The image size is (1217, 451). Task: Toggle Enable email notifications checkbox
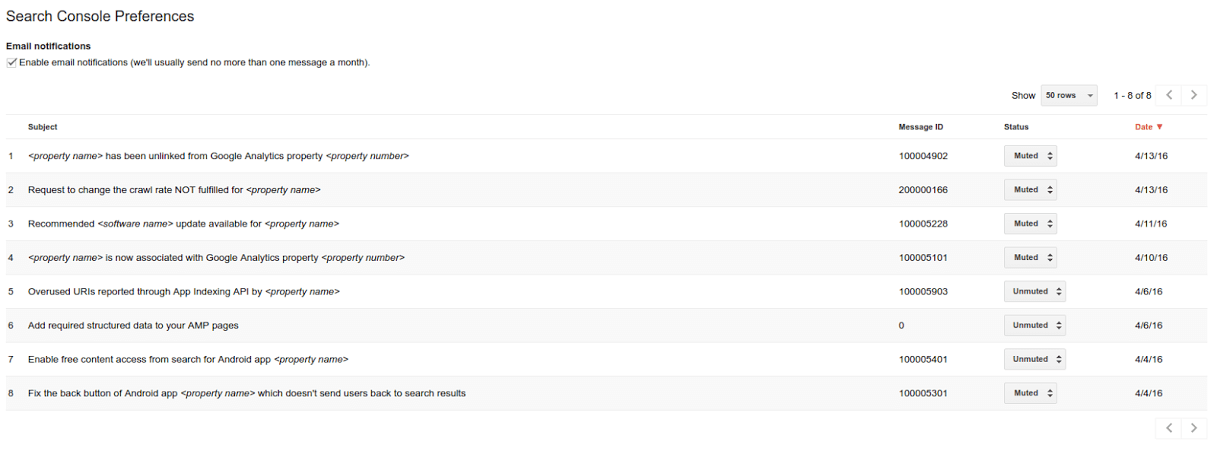pyautogui.click(x=12, y=62)
